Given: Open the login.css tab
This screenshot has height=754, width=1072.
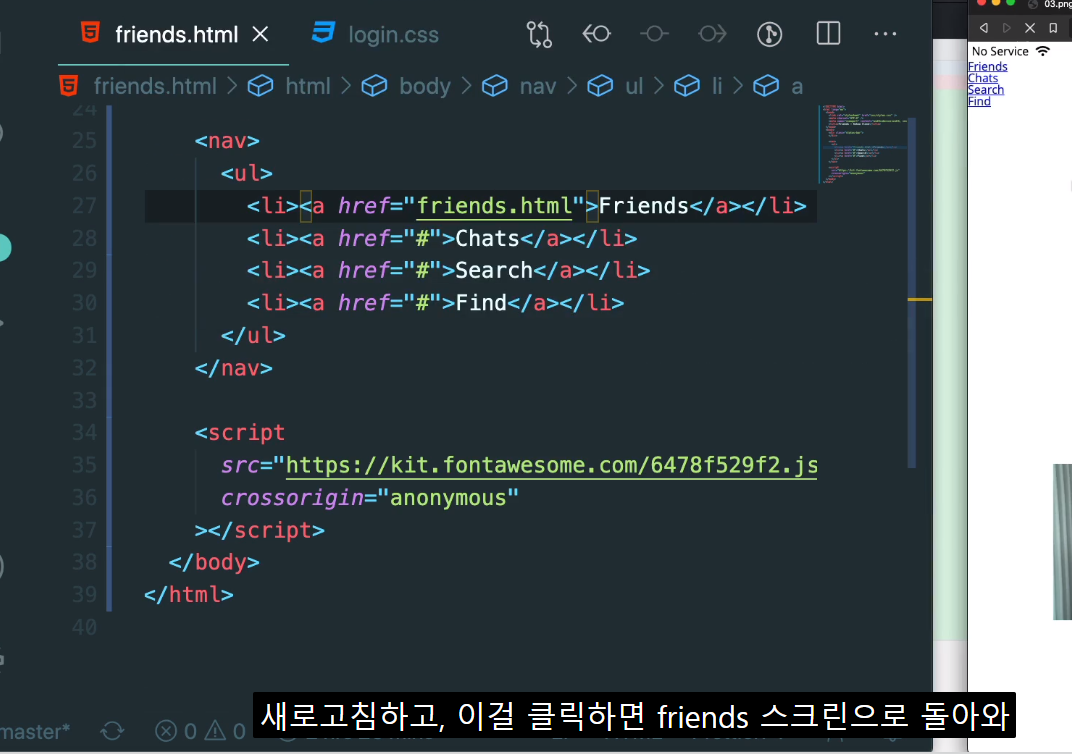Looking at the screenshot, I should [393, 34].
